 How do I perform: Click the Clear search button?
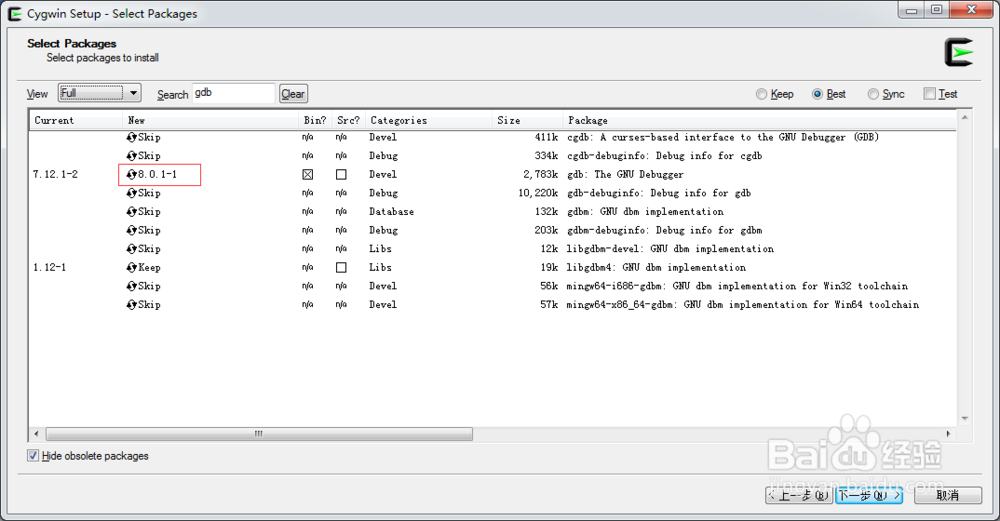[293, 94]
